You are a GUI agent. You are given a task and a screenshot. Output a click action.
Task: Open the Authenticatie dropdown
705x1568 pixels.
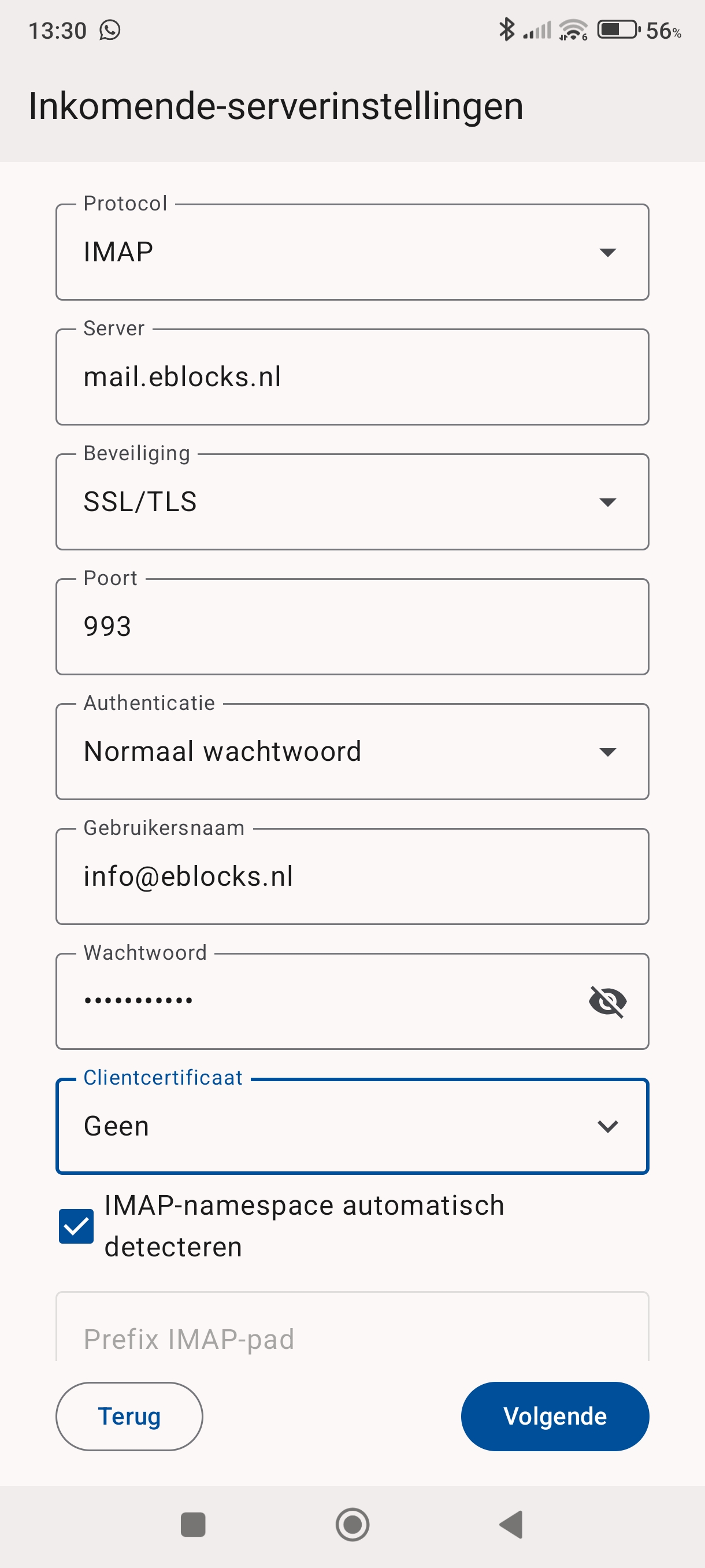[352, 752]
